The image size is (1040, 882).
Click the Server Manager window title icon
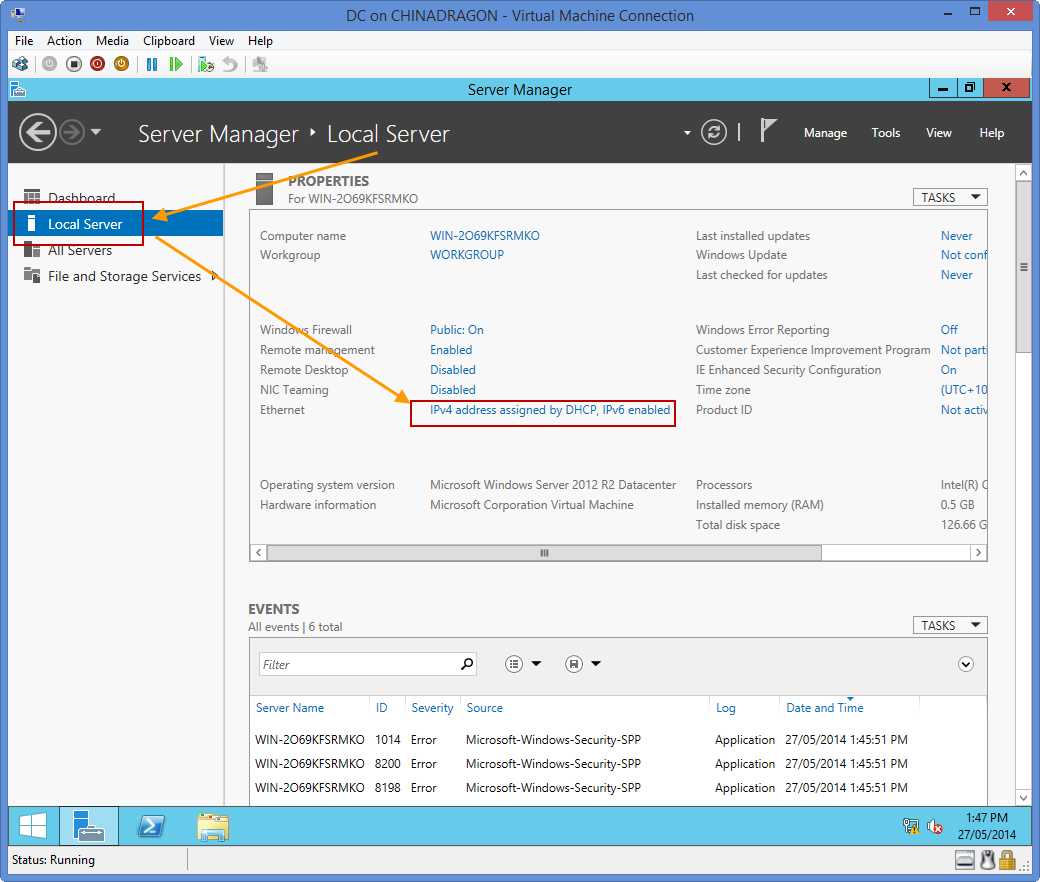[x=18, y=89]
